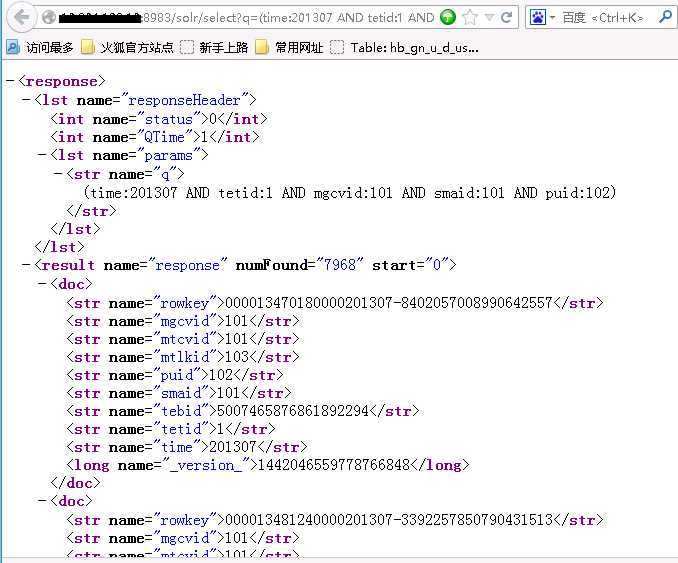Click the rowkey value ending 3392257850790431513
This screenshot has width=678, height=563.
tap(389, 519)
